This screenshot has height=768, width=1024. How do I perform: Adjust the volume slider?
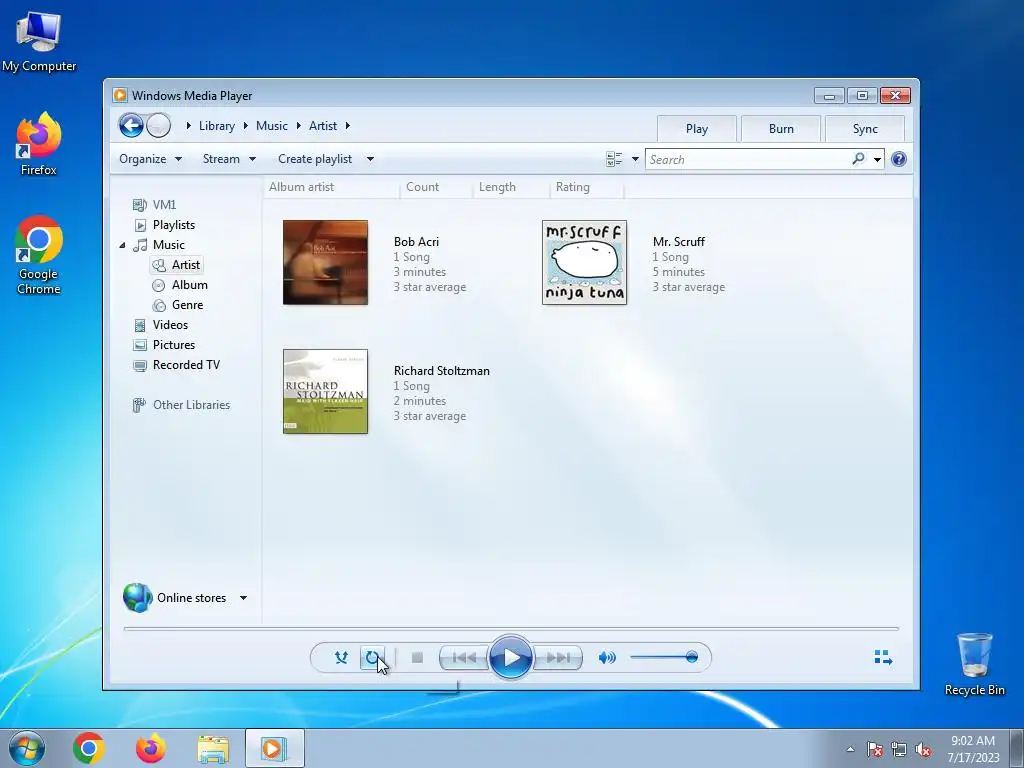coord(664,657)
